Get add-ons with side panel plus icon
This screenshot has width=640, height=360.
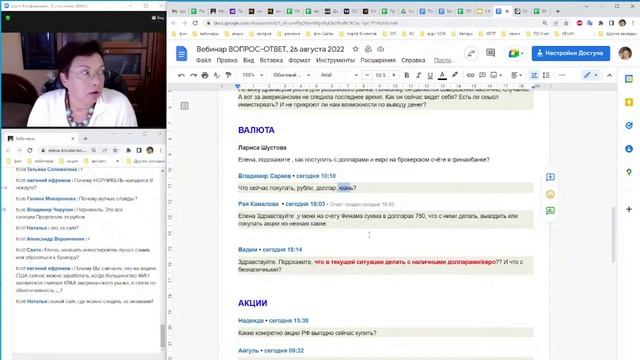[x=629, y=209]
